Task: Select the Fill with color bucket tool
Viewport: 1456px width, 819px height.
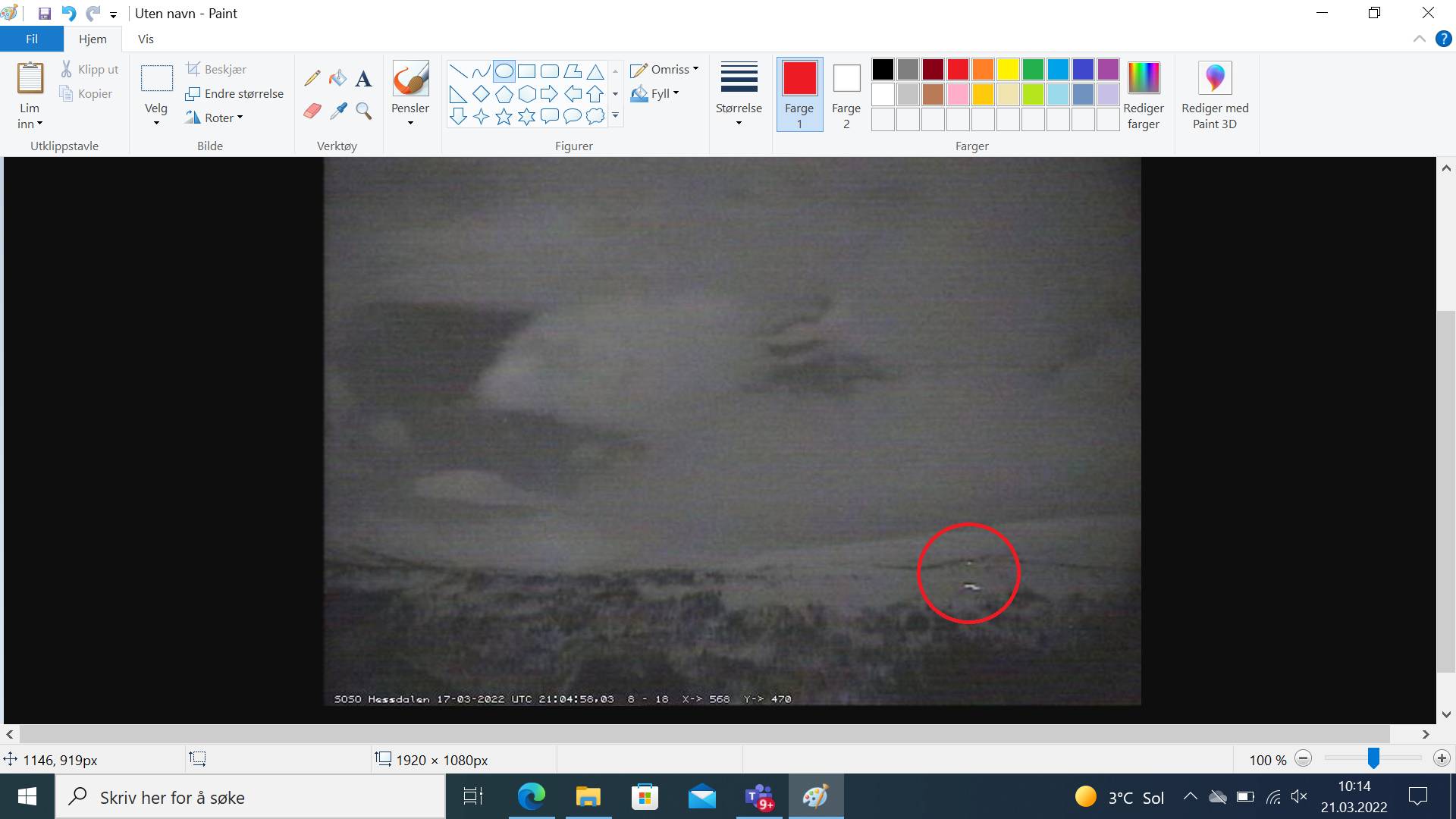Action: (338, 78)
